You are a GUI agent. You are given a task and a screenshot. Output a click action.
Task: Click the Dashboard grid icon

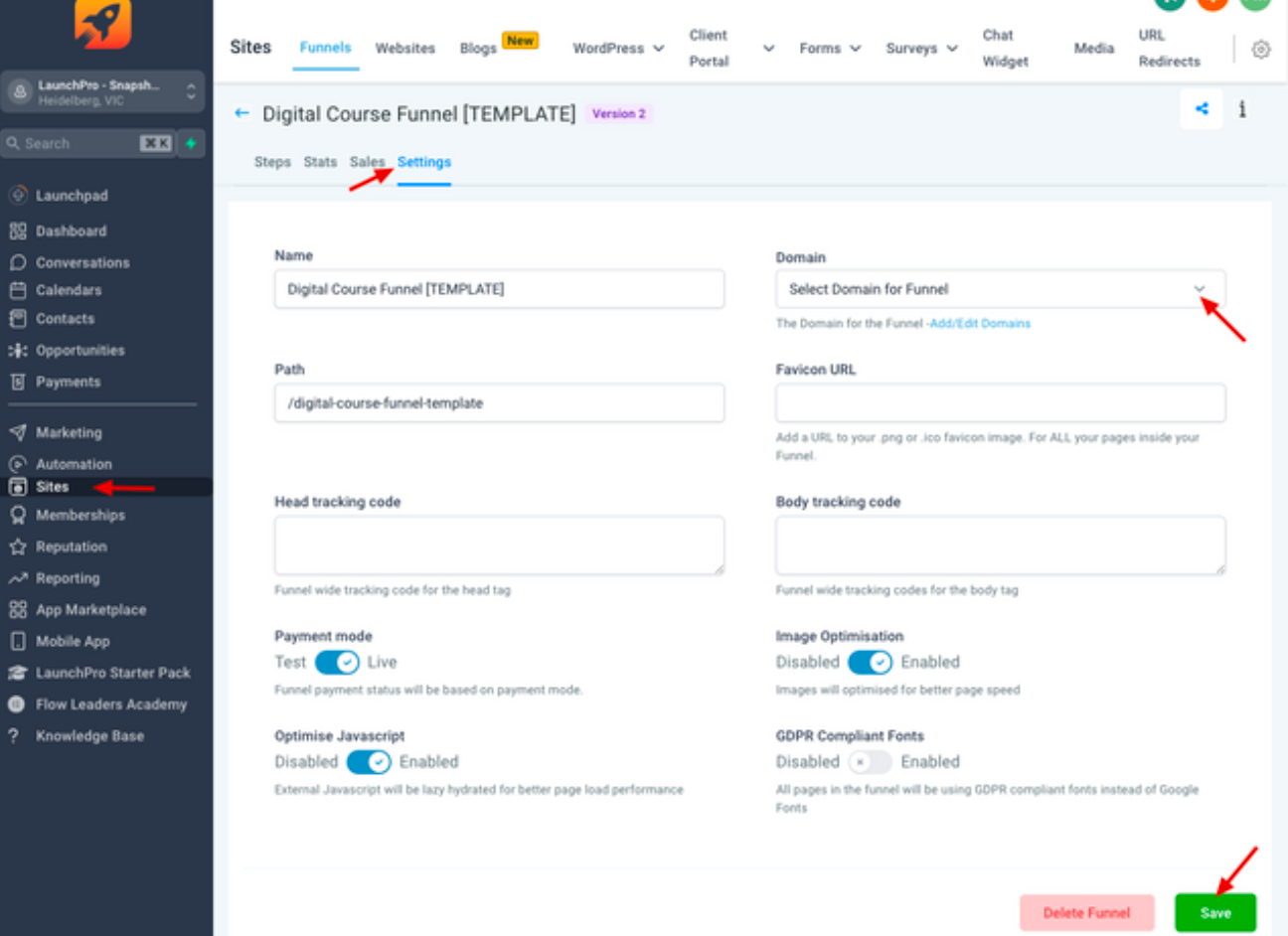coord(17,231)
